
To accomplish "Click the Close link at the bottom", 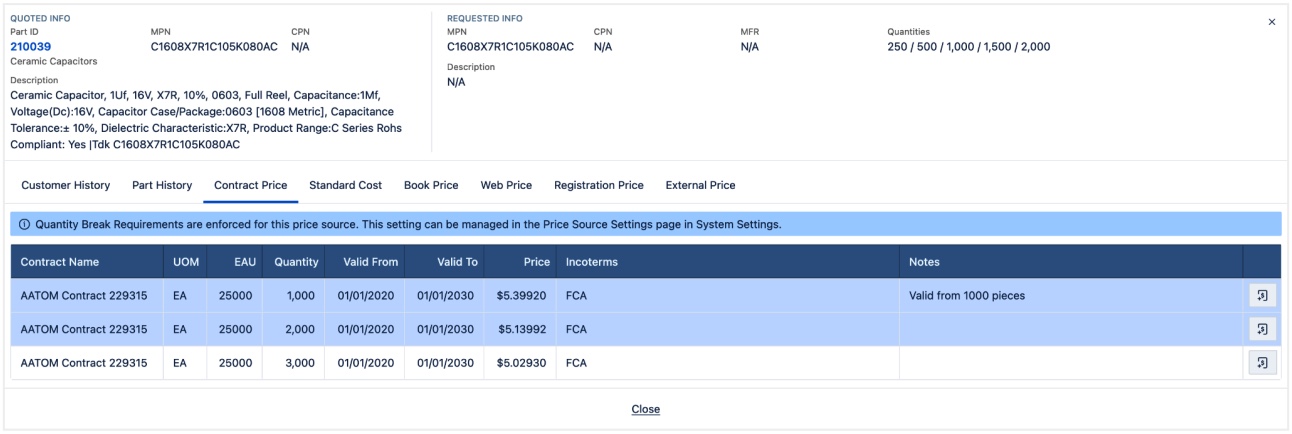I will pos(645,409).
